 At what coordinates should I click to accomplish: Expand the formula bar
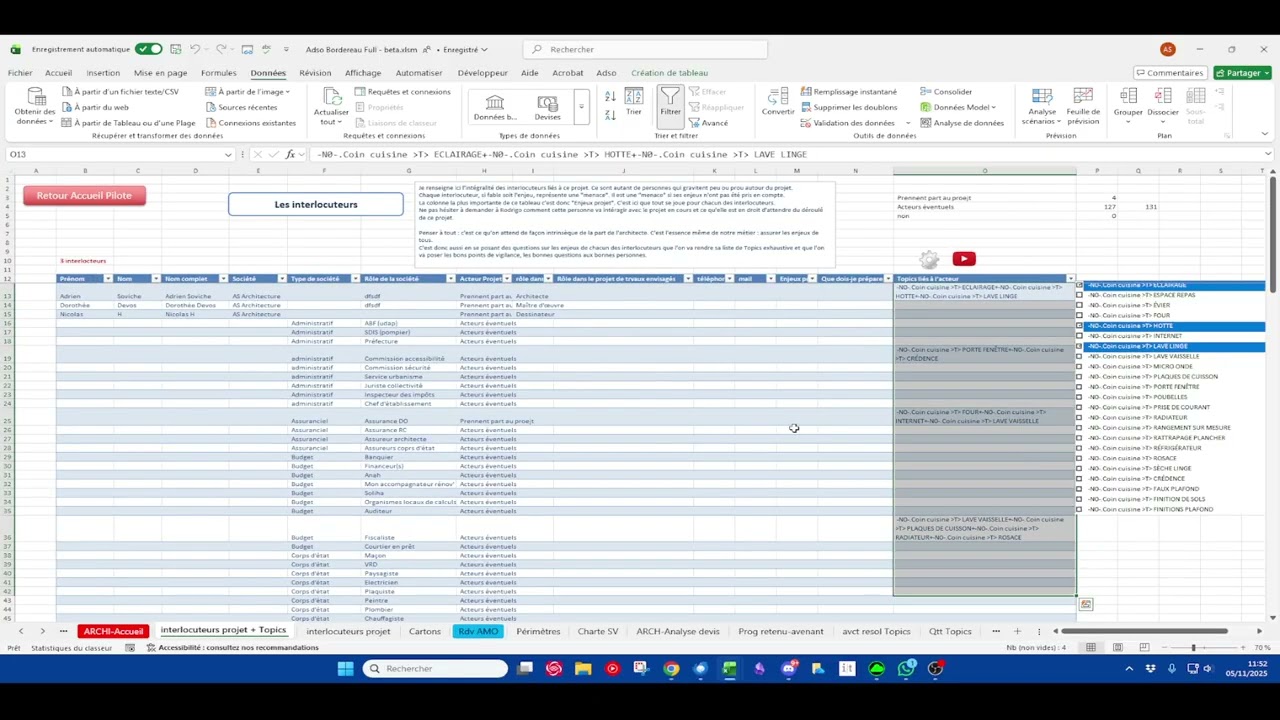tap(1268, 154)
